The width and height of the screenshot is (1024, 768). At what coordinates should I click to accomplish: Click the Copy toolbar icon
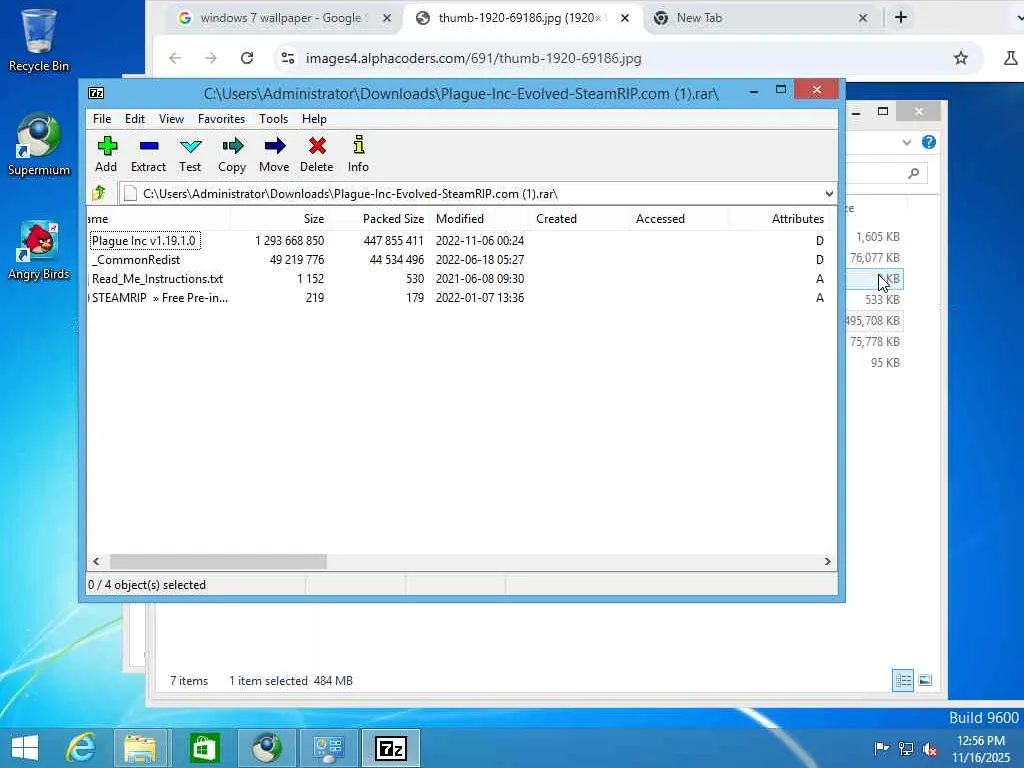coord(232,154)
